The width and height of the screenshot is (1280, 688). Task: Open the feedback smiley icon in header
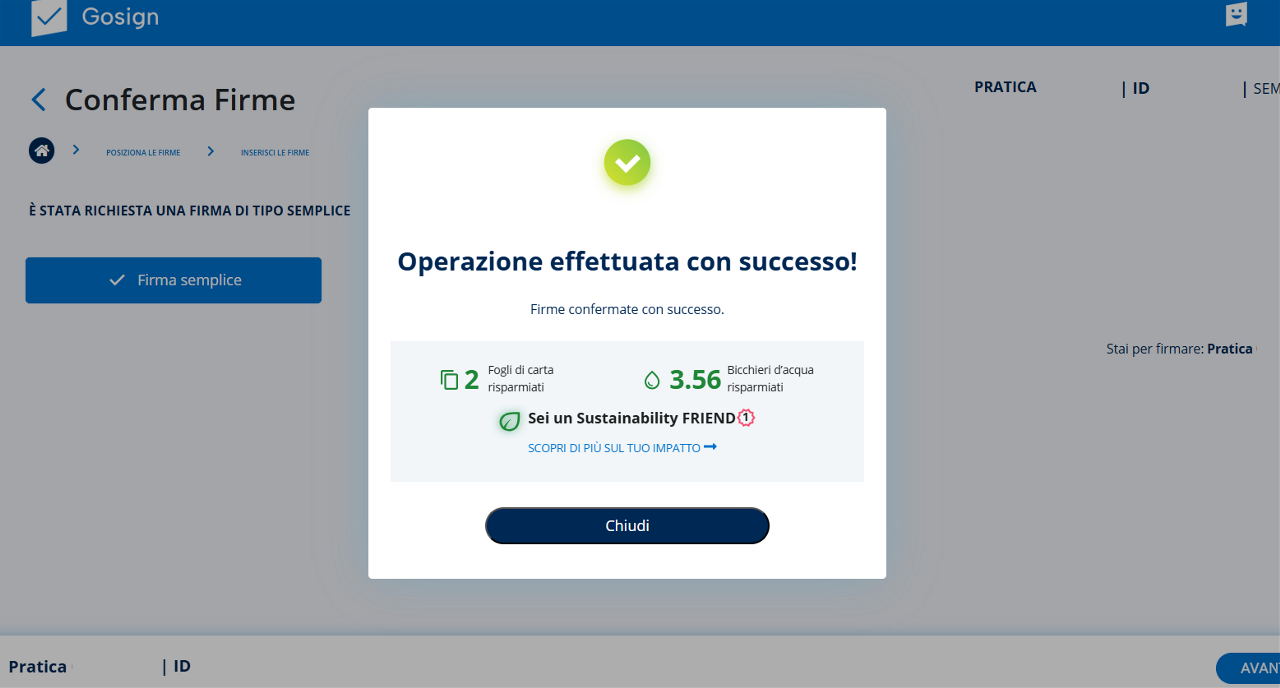pyautogui.click(x=1237, y=15)
